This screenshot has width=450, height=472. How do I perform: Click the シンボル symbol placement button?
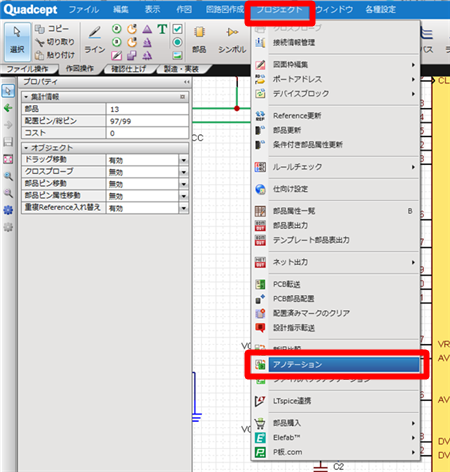[x=232, y=41]
